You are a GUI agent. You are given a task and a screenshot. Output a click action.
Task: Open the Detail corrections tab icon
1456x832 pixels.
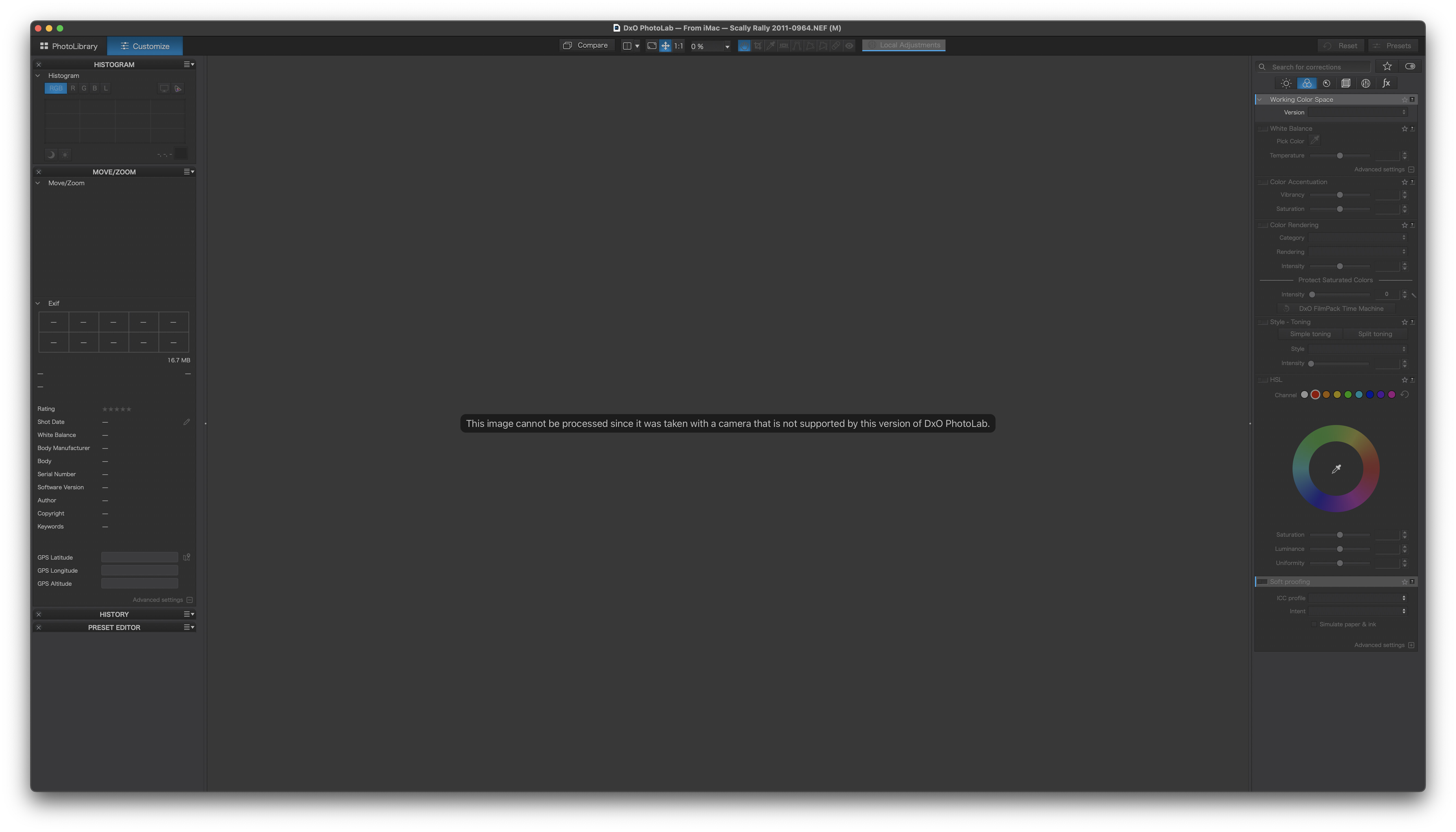click(x=1326, y=83)
